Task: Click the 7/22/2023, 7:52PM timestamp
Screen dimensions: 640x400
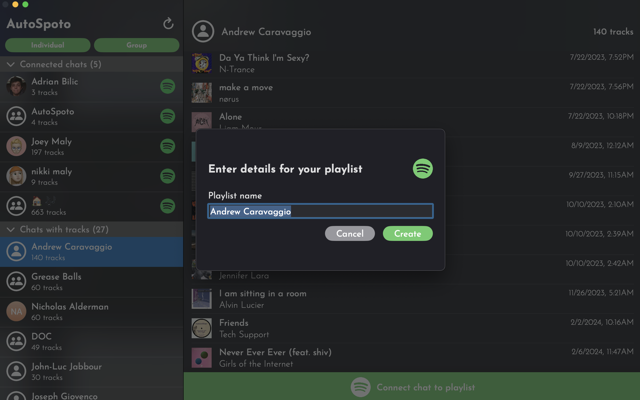Action: click(x=602, y=57)
